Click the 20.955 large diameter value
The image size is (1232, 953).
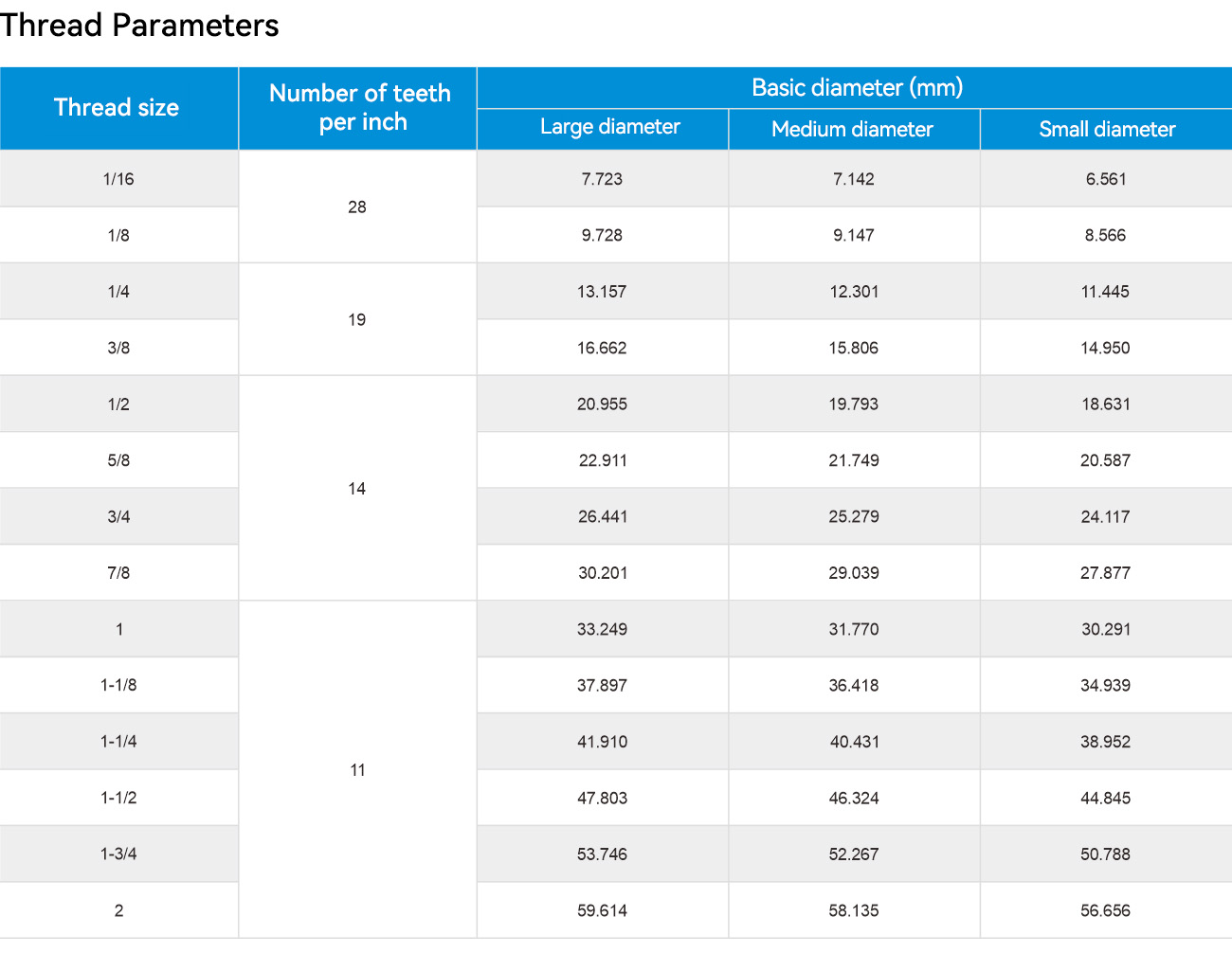603,404
